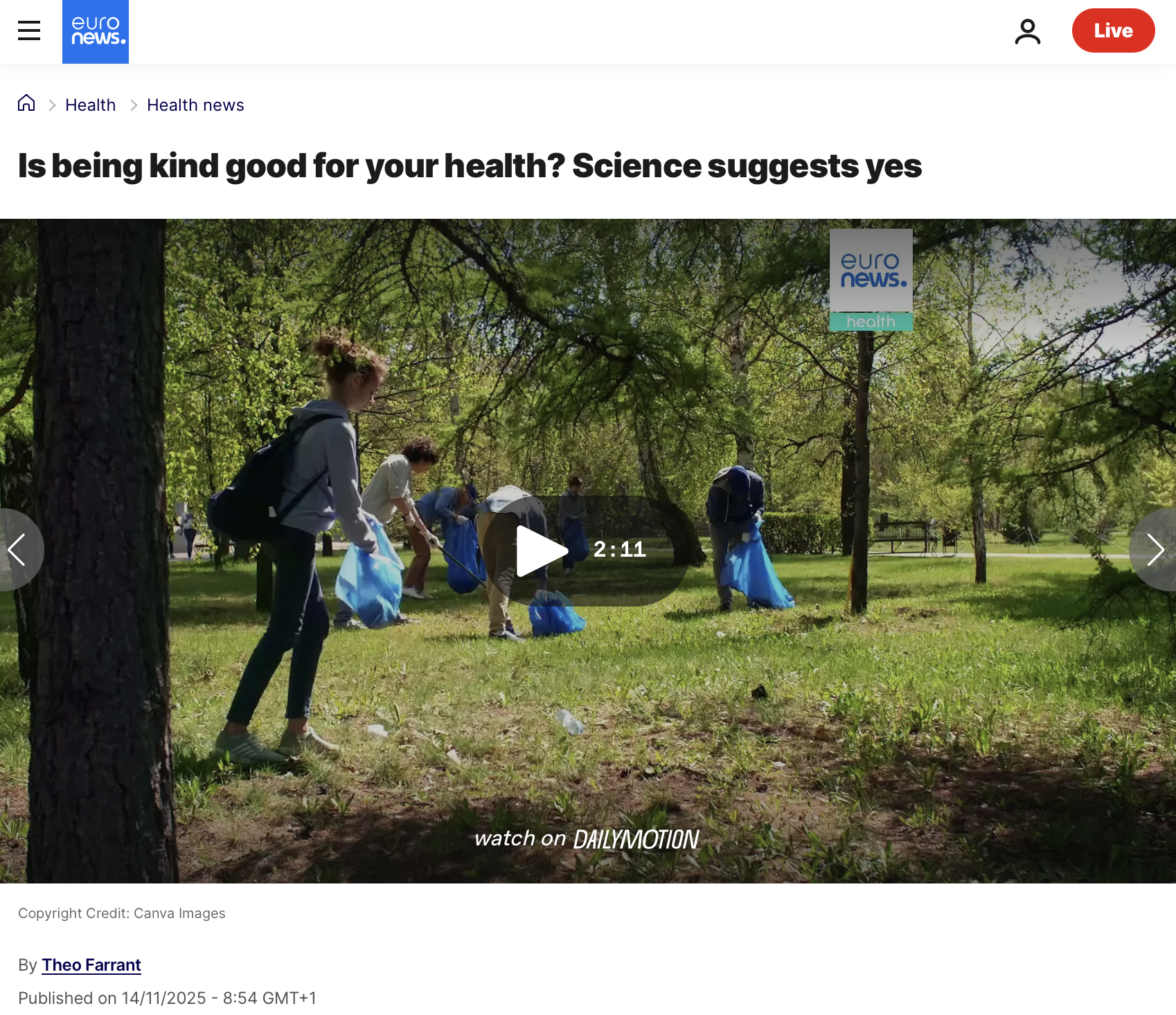Open the Health breadcrumb link
The width and height of the screenshot is (1176, 1015).
(90, 105)
